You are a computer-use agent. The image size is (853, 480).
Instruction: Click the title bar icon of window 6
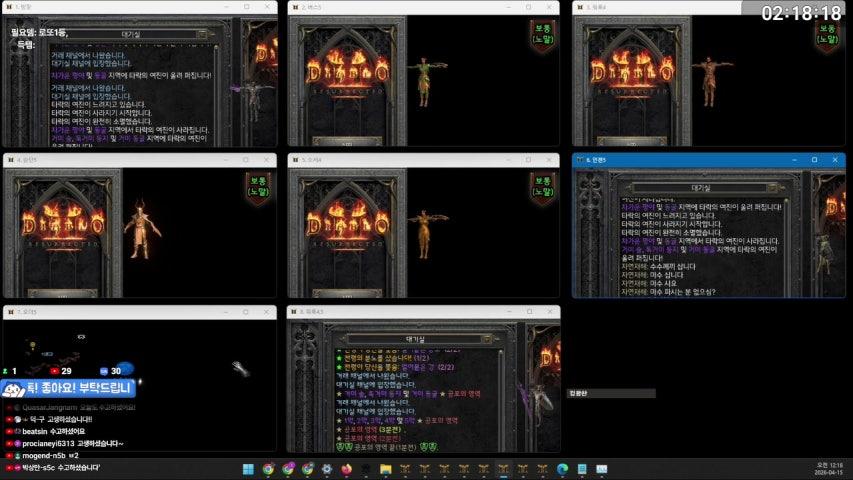580,160
